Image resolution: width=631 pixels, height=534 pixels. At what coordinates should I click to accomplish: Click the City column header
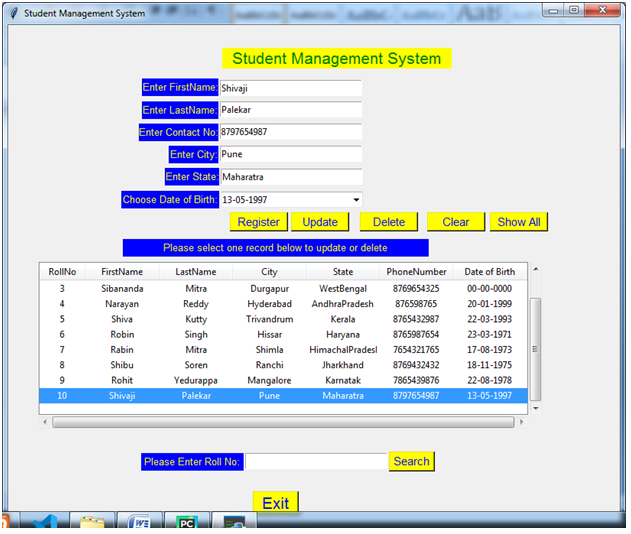point(269,272)
